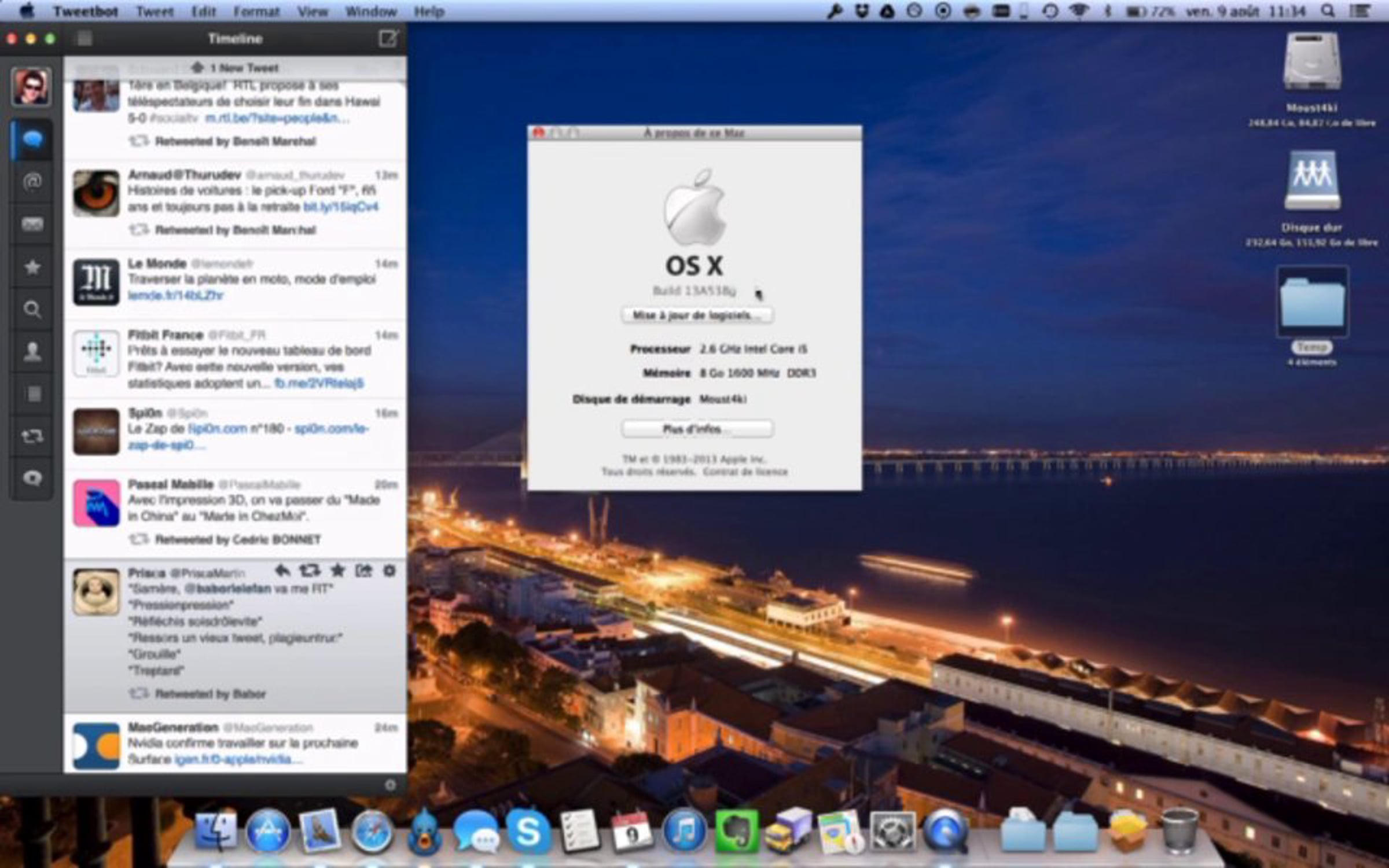
Task: Open Safari from the Dock
Action: (x=372, y=832)
